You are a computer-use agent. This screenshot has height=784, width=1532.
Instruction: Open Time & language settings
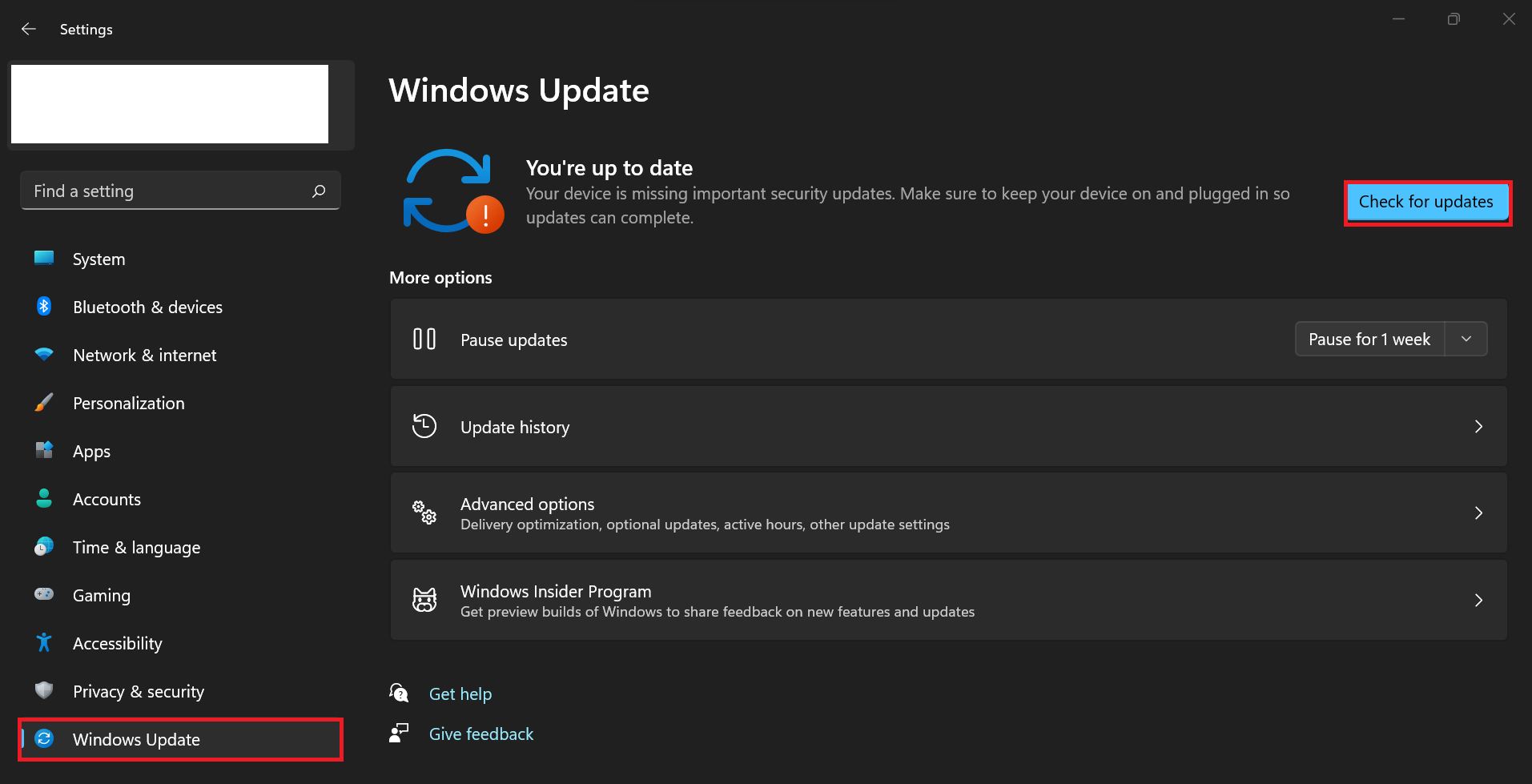point(180,547)
